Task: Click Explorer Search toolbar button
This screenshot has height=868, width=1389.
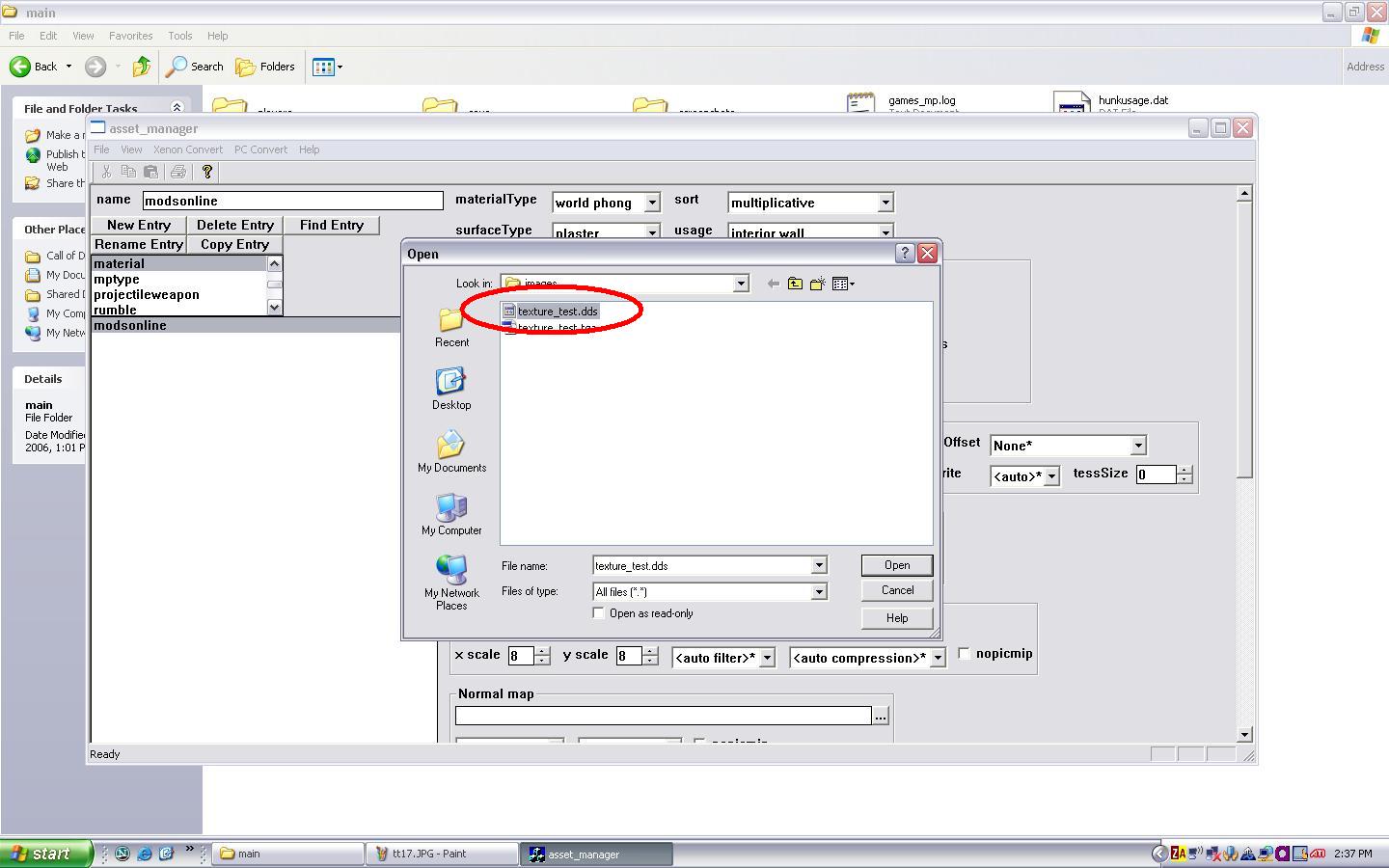Action: tap(195, 67)
